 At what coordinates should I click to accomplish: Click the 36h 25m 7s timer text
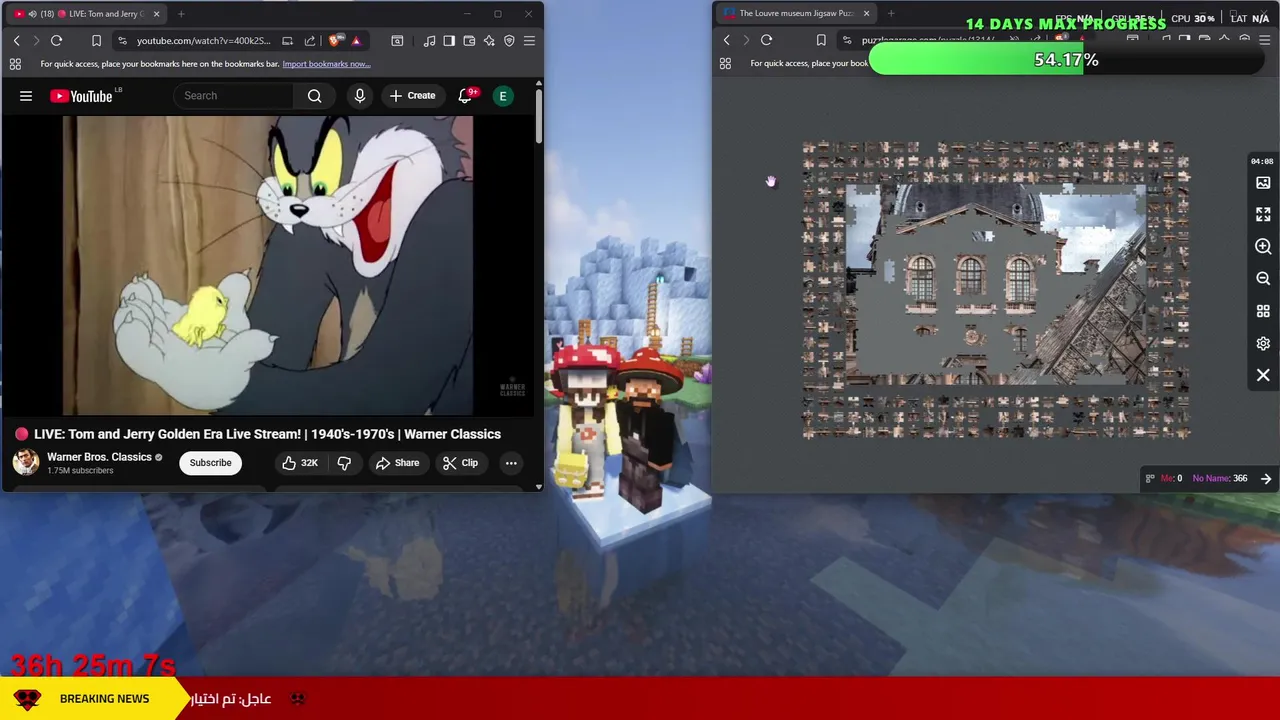[x=93, y=665]
